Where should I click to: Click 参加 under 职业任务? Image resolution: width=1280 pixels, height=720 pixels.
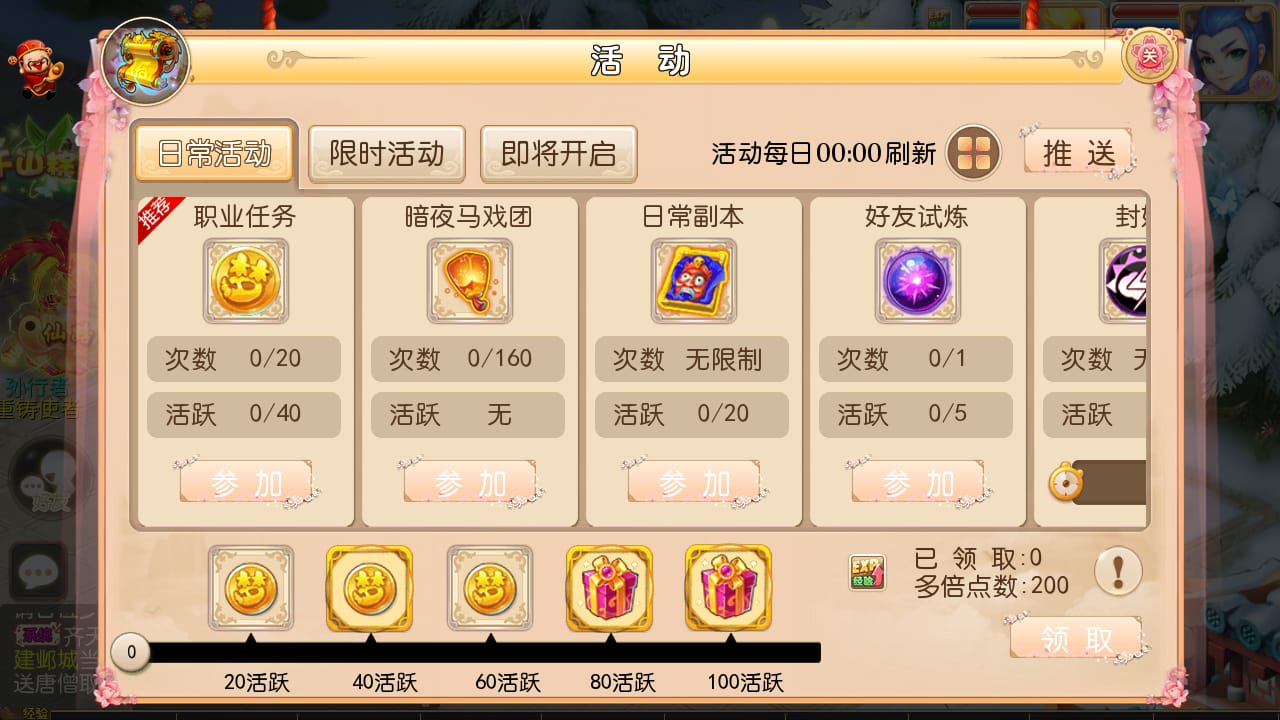(x=246, y=484)
